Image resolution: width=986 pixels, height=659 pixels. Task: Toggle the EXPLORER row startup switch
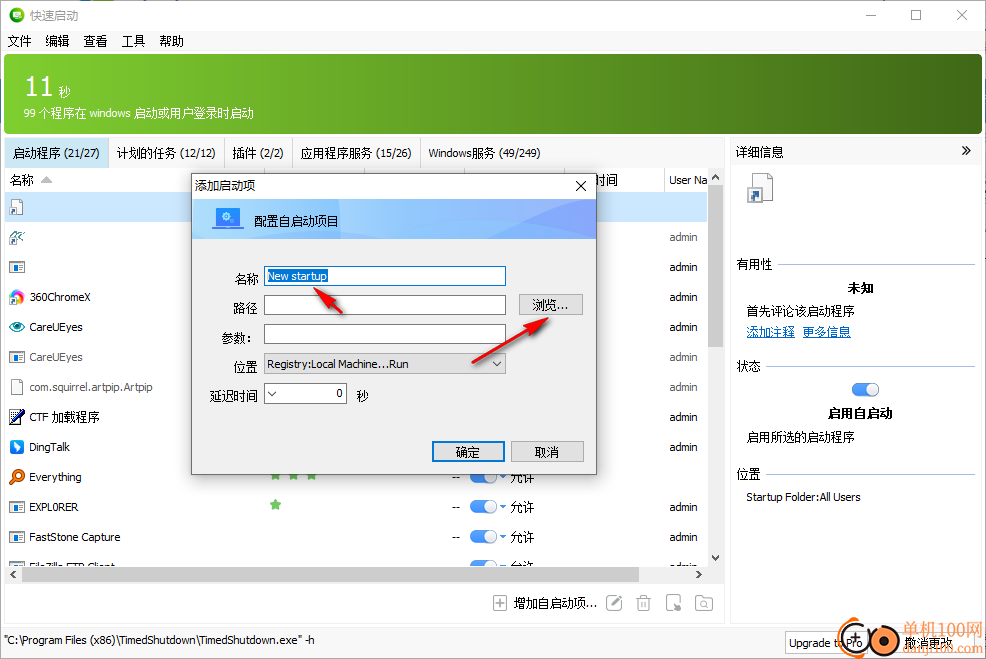483,507
